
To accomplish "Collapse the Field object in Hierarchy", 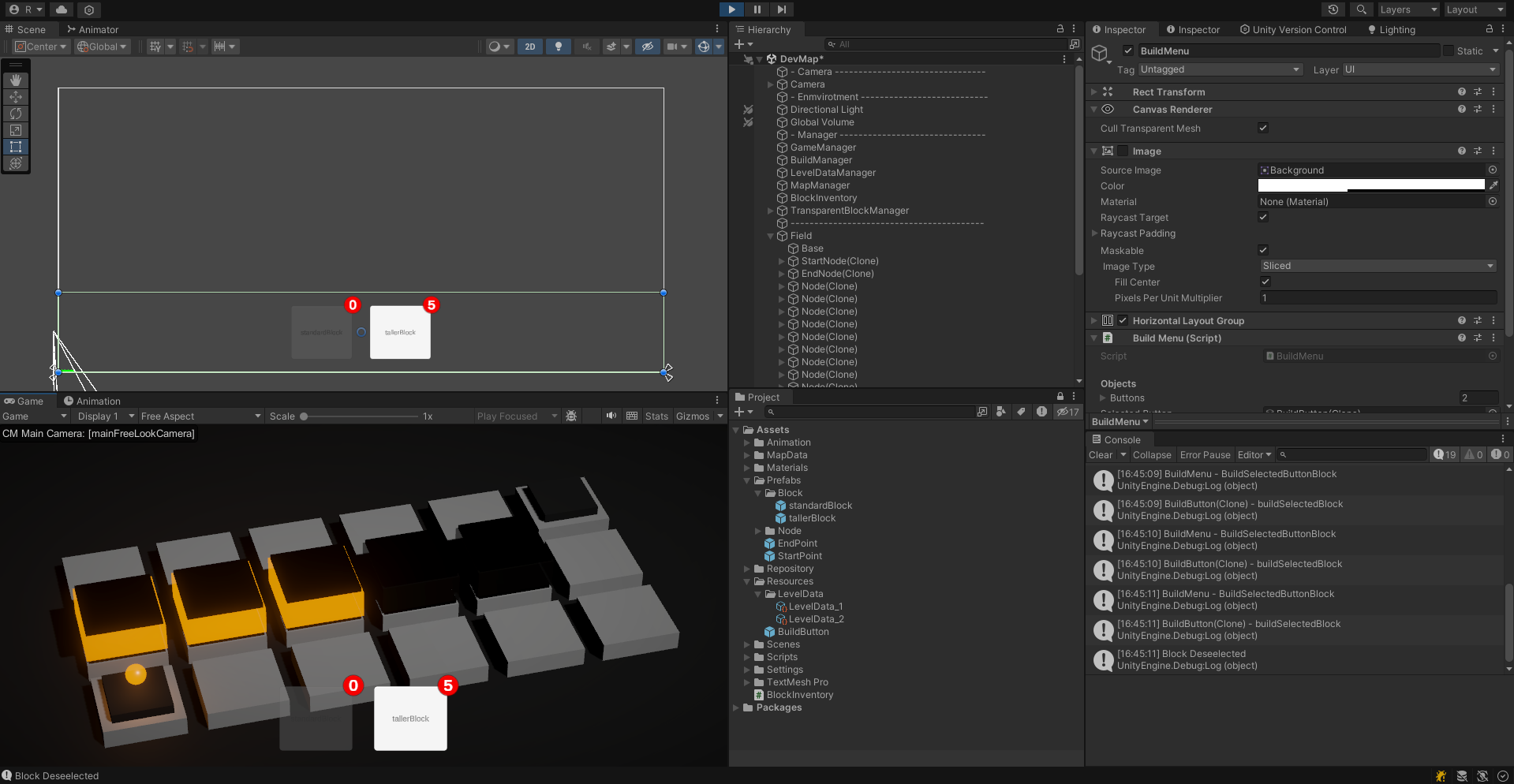I will click(x=771, y=236).
